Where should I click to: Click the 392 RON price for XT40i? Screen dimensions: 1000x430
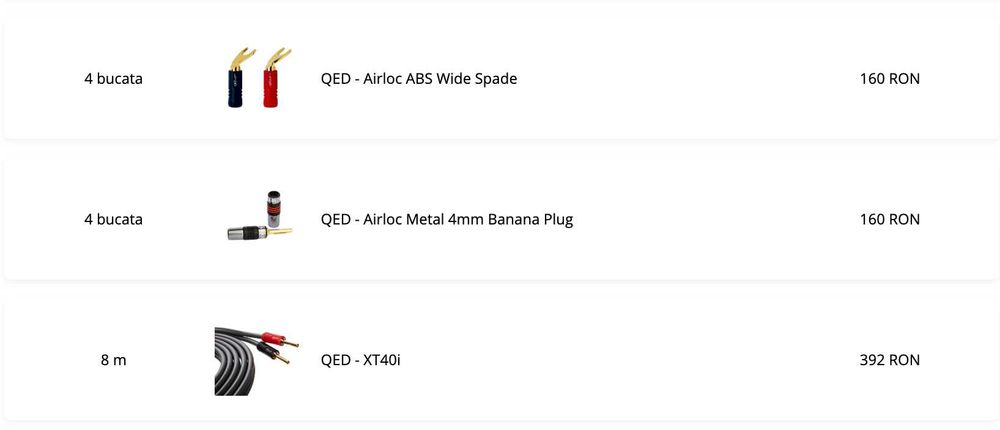coord(889,360)
